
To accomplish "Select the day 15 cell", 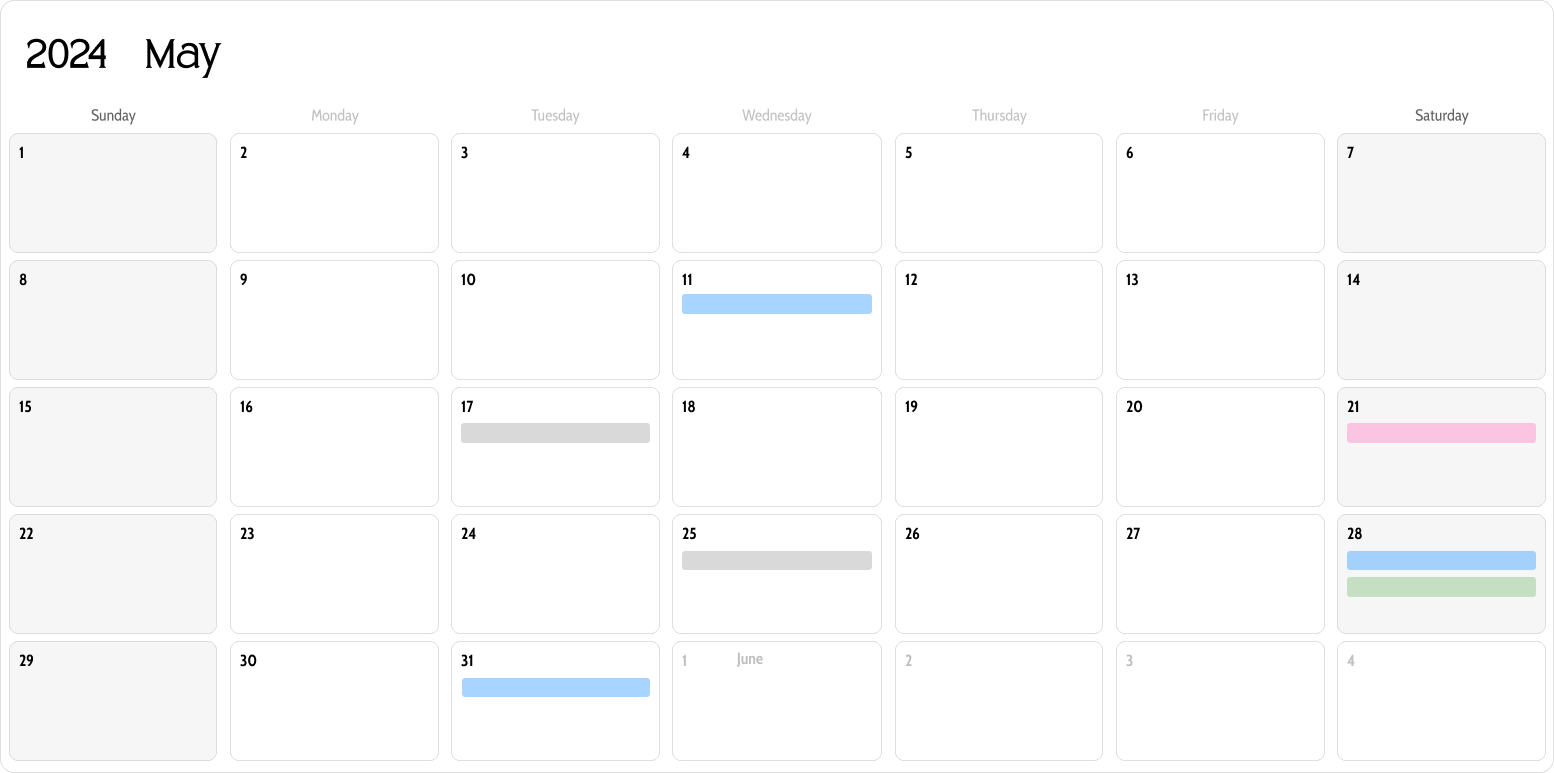I will pos(113,447).
